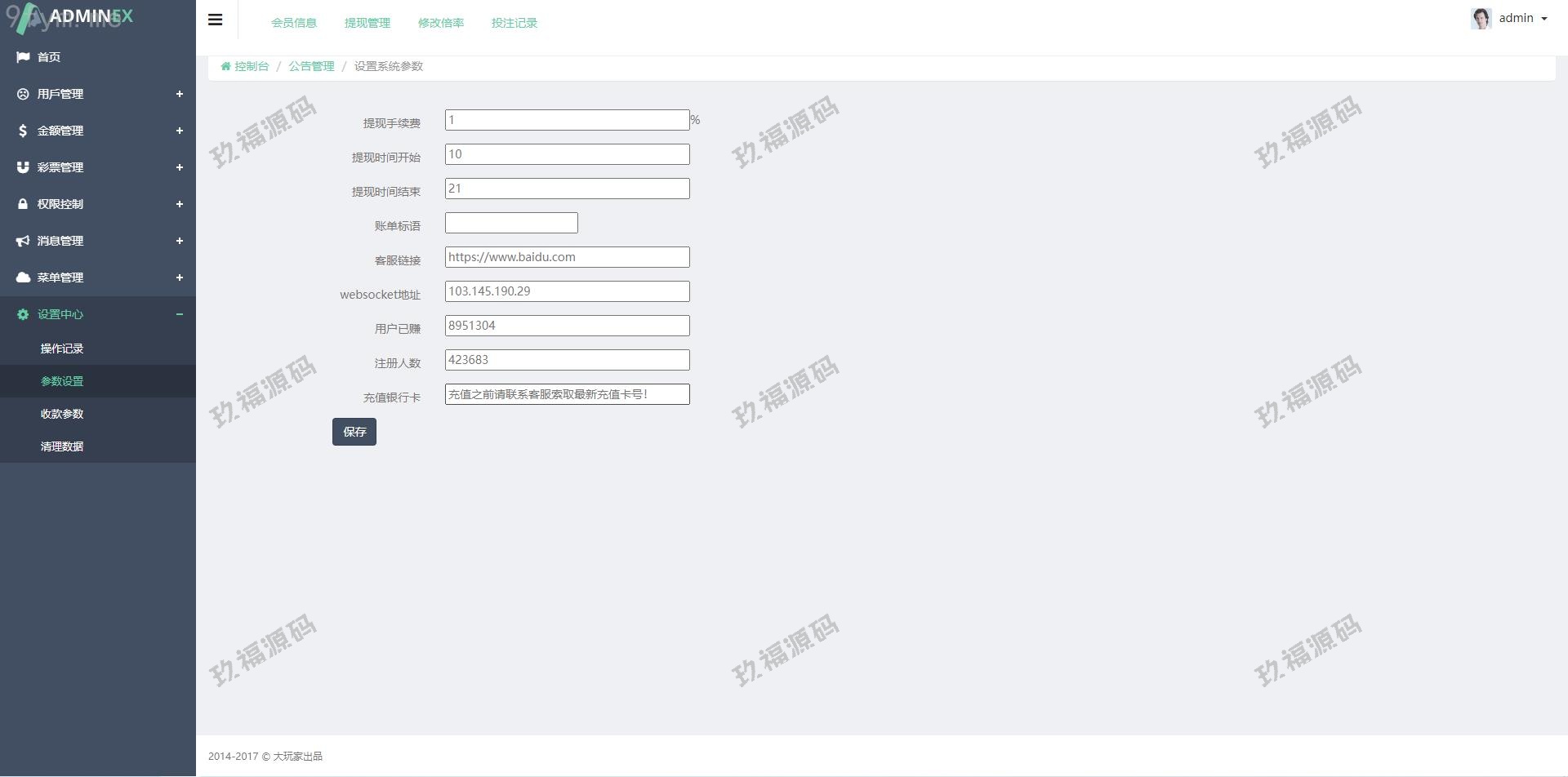This screenshot has width=1568, height=777.
Task: Click the websocket地址 input field
Action: tap(567, 291)
